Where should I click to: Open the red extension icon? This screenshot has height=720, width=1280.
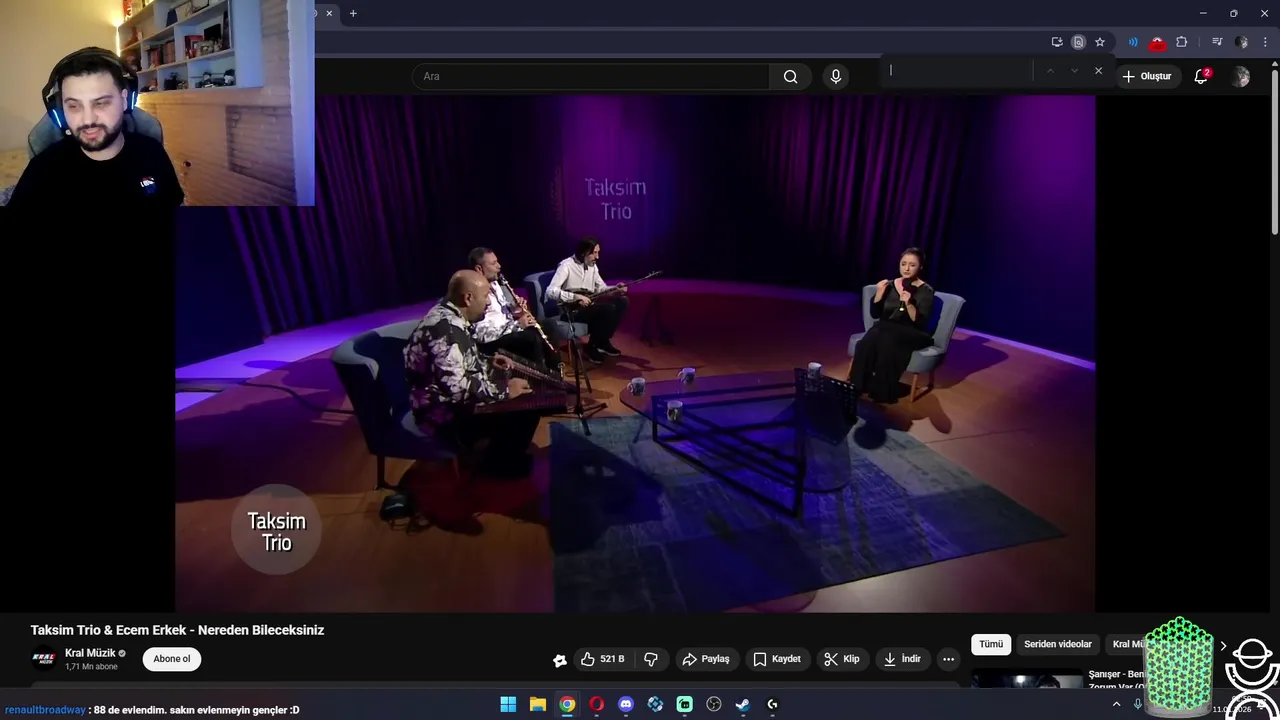(1157, 42)
